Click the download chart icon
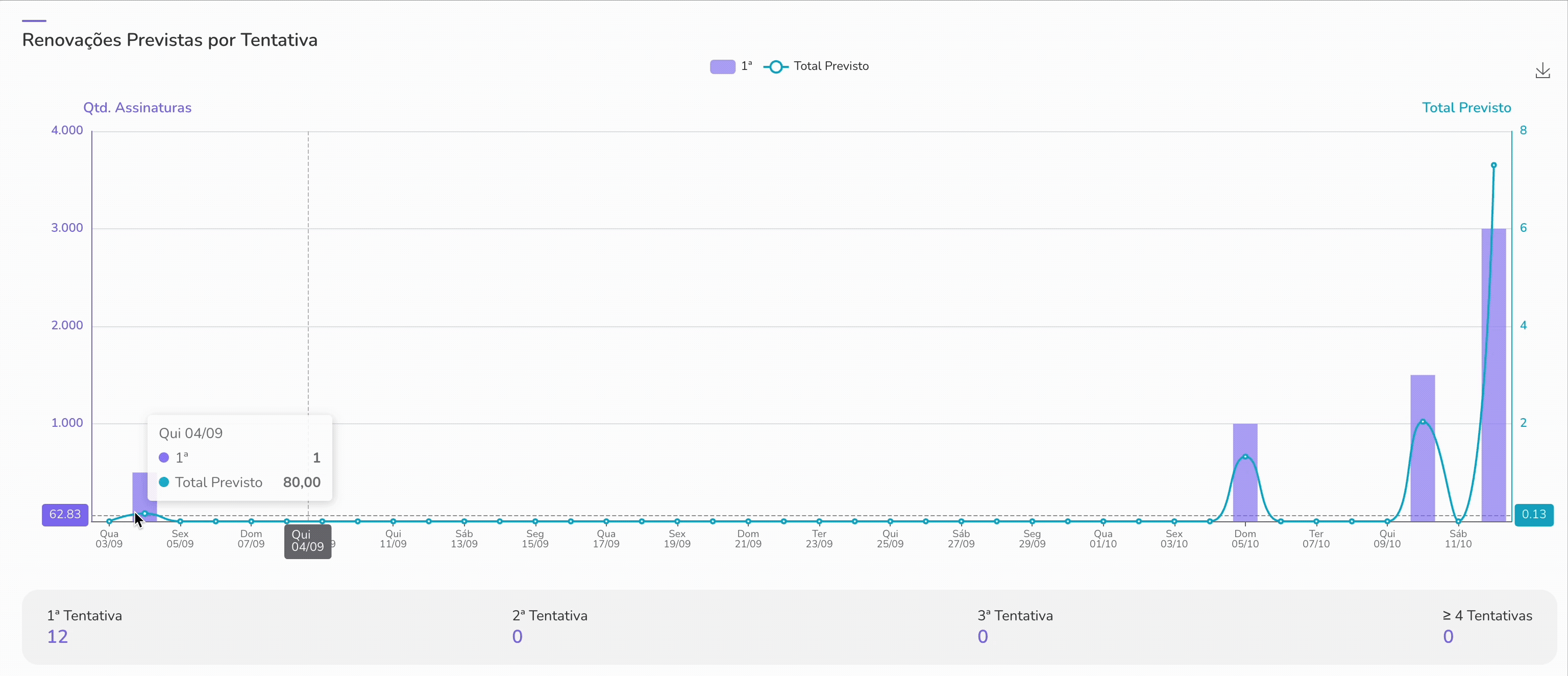This screenshot has height=676, width=1568. tap(1542, 71)
